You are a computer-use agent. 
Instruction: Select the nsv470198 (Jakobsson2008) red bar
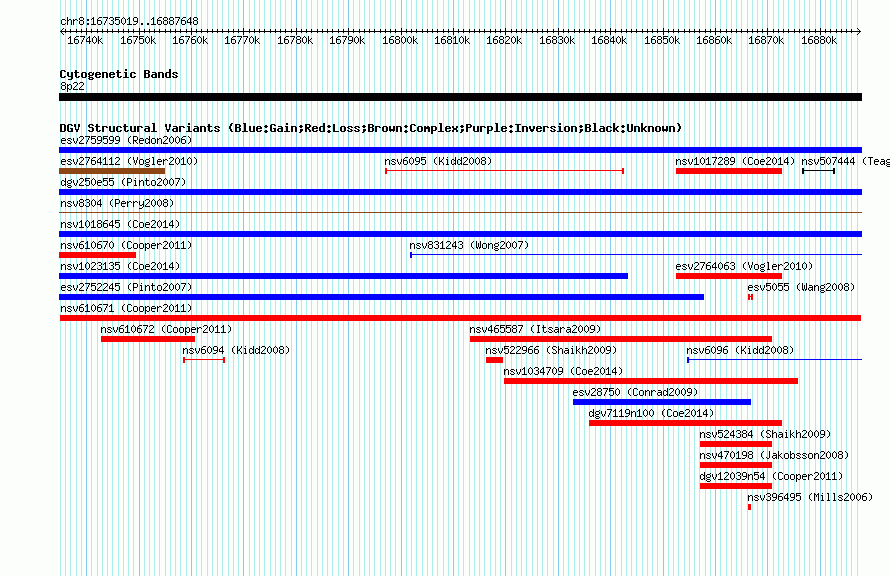(736, 465)
